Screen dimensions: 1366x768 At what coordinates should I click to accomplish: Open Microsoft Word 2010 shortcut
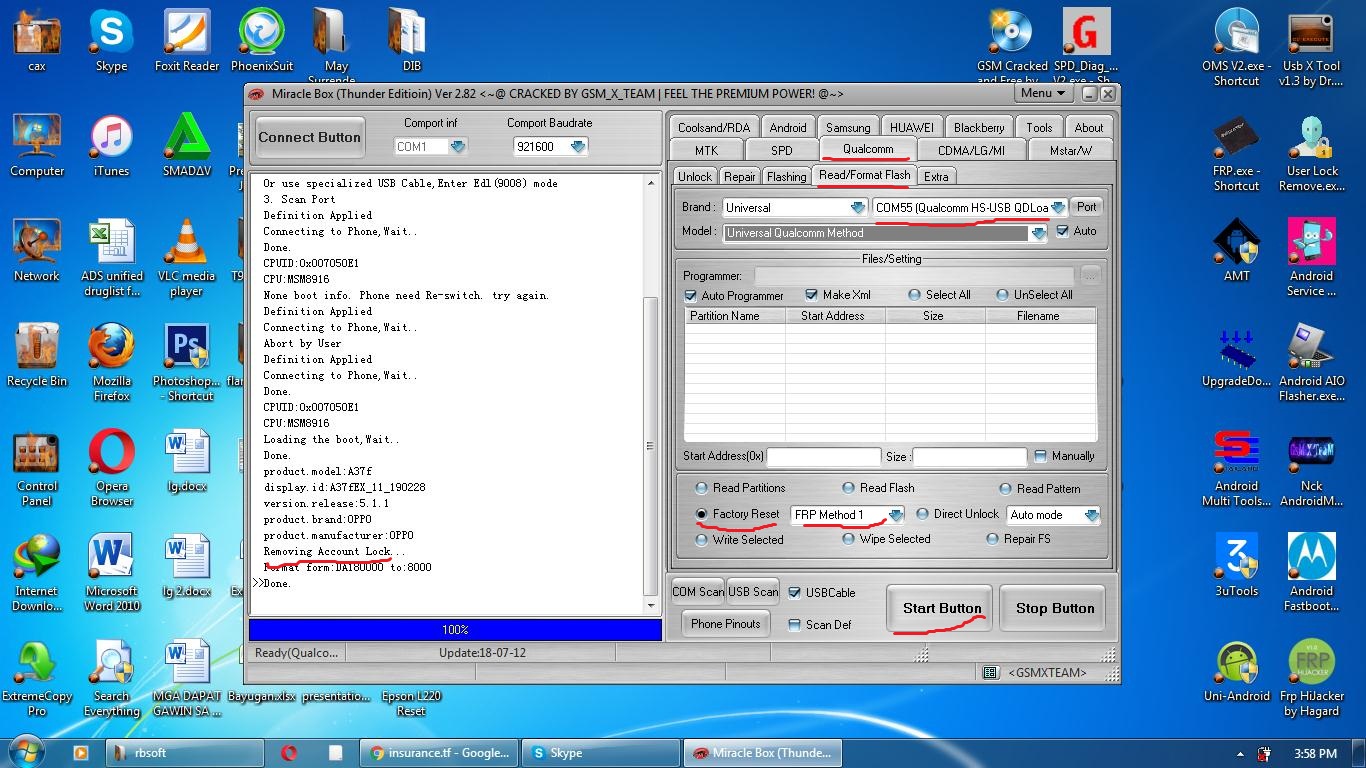(111, 573)
